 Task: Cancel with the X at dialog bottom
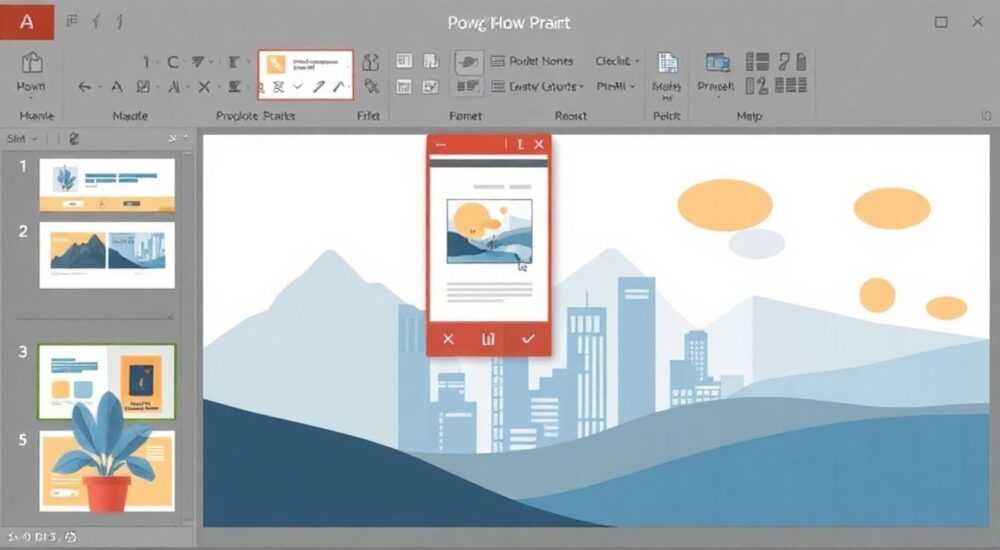[448, 339]
